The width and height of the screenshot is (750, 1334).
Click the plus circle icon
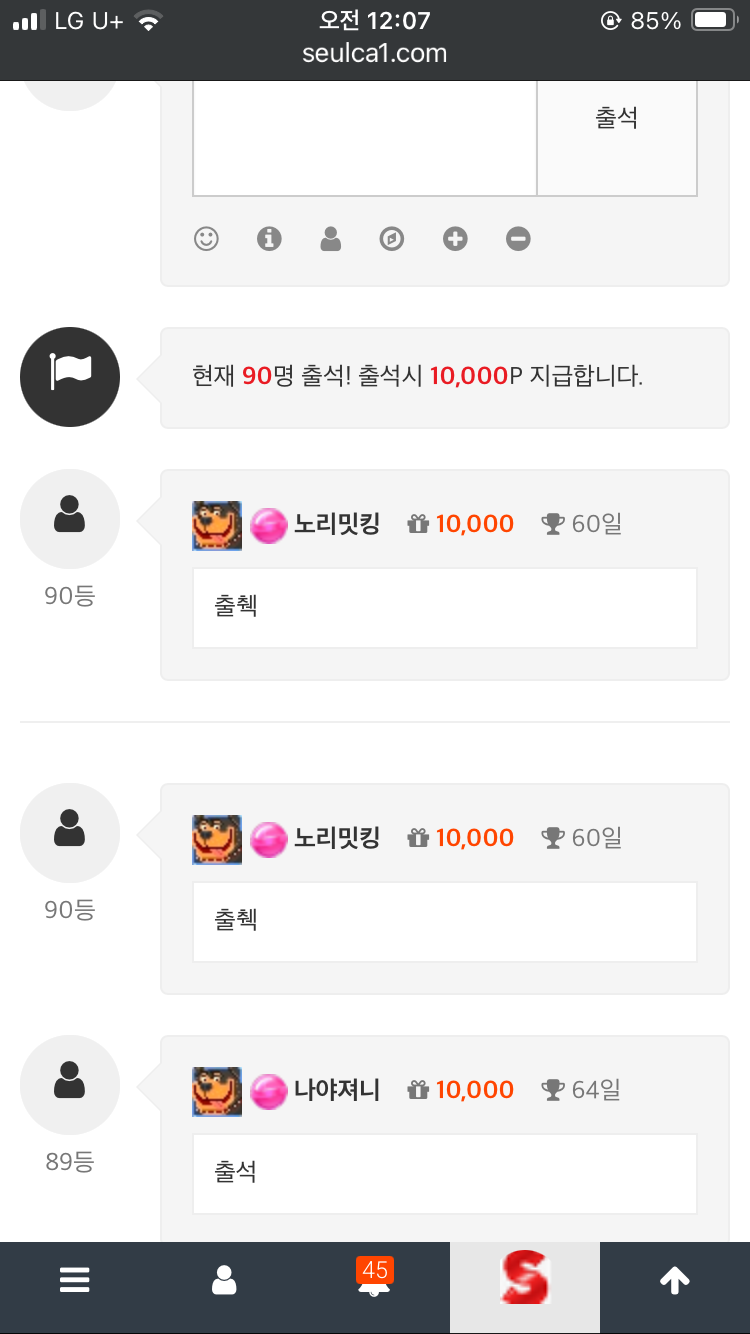click(x=455, y=239)
